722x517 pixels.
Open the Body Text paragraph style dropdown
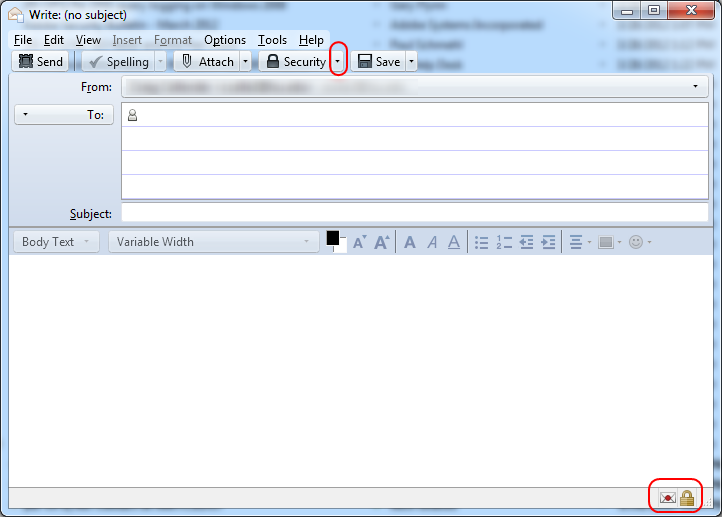point(56,242)
